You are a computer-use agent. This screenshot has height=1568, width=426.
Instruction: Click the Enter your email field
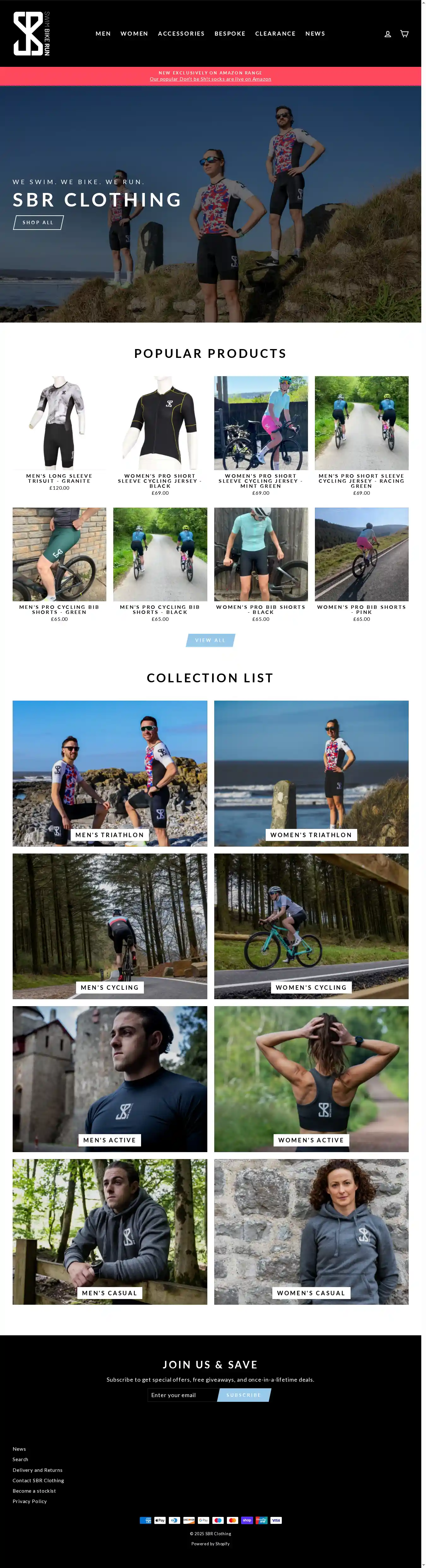point(182,1395)
